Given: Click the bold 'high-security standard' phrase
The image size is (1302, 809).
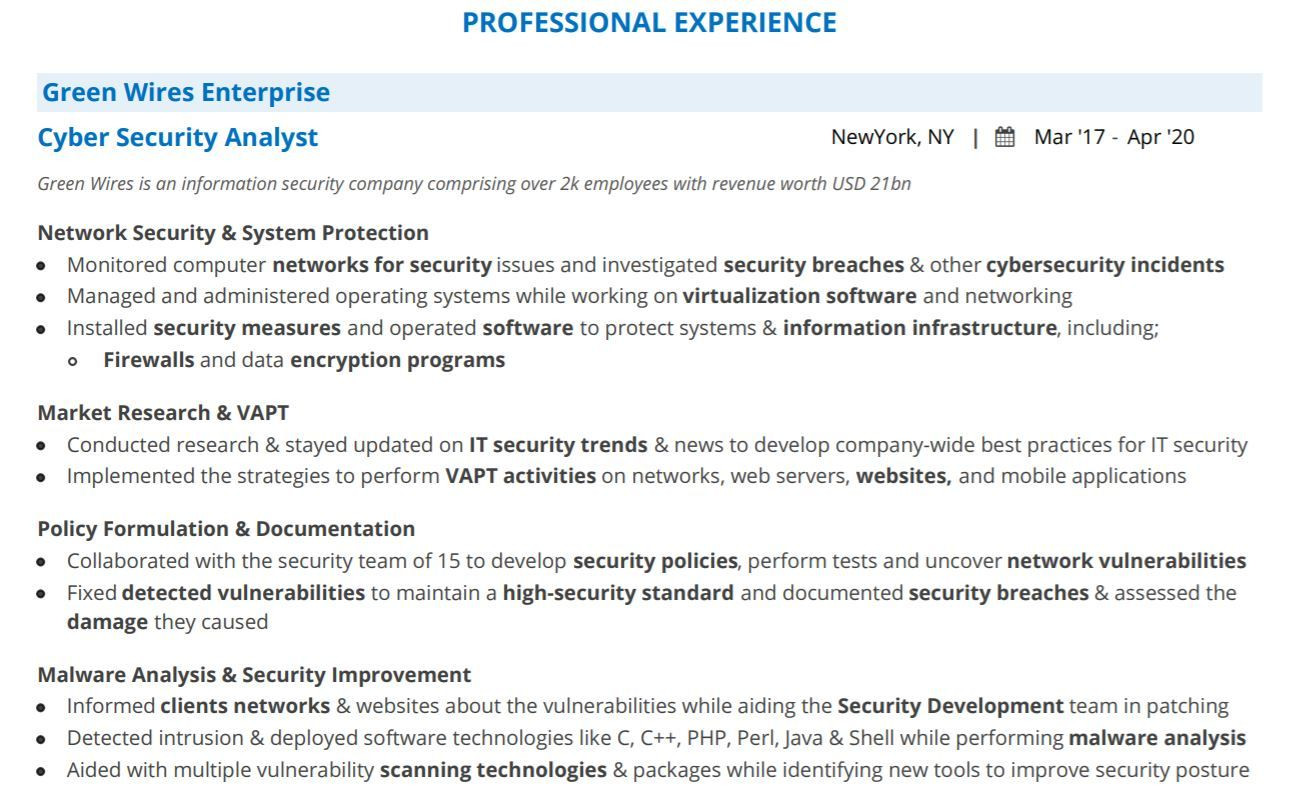Looking at the screenshot, I should [x=618, y=592].
